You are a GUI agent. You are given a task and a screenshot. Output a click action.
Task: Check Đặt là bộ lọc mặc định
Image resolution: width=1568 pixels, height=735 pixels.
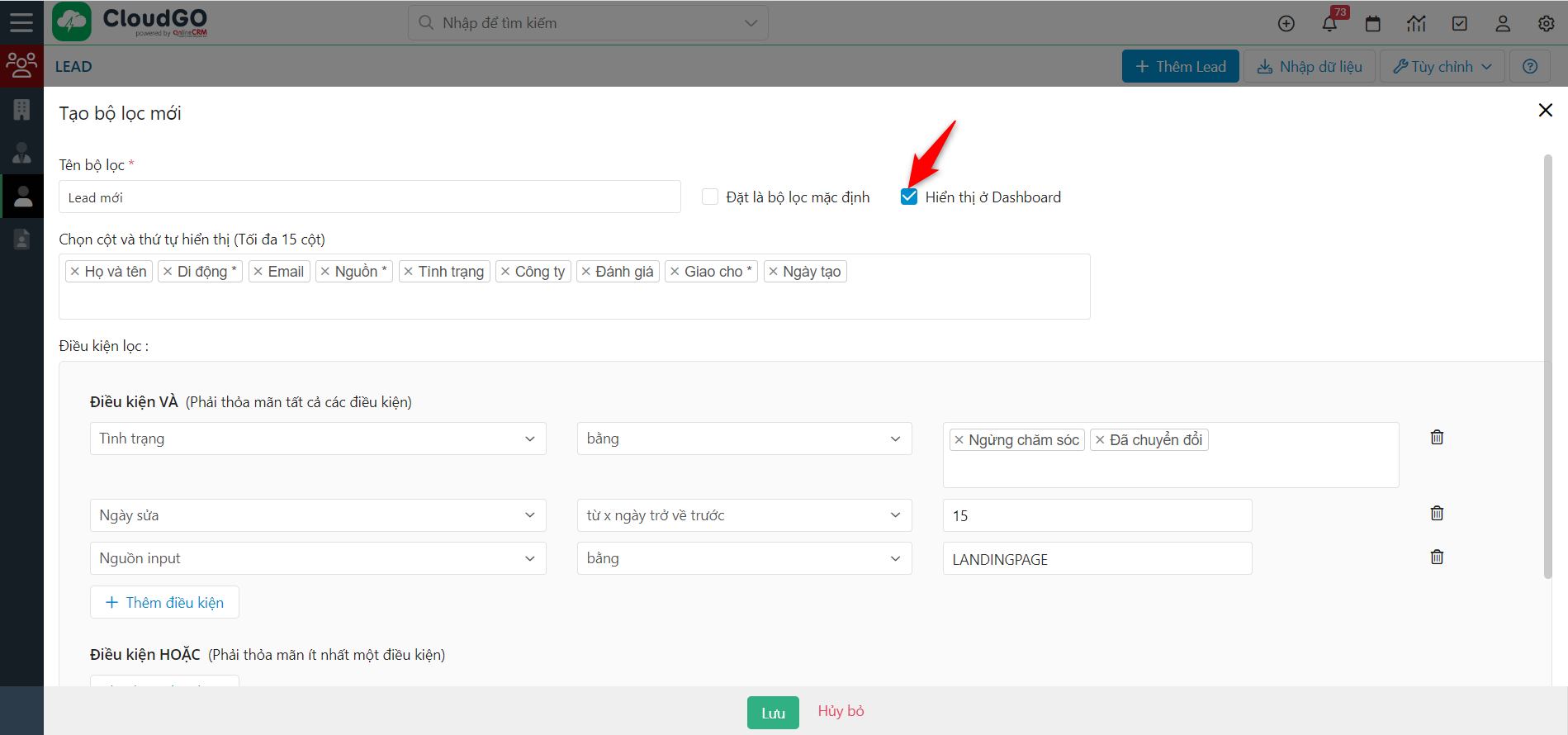coord(710,197)
